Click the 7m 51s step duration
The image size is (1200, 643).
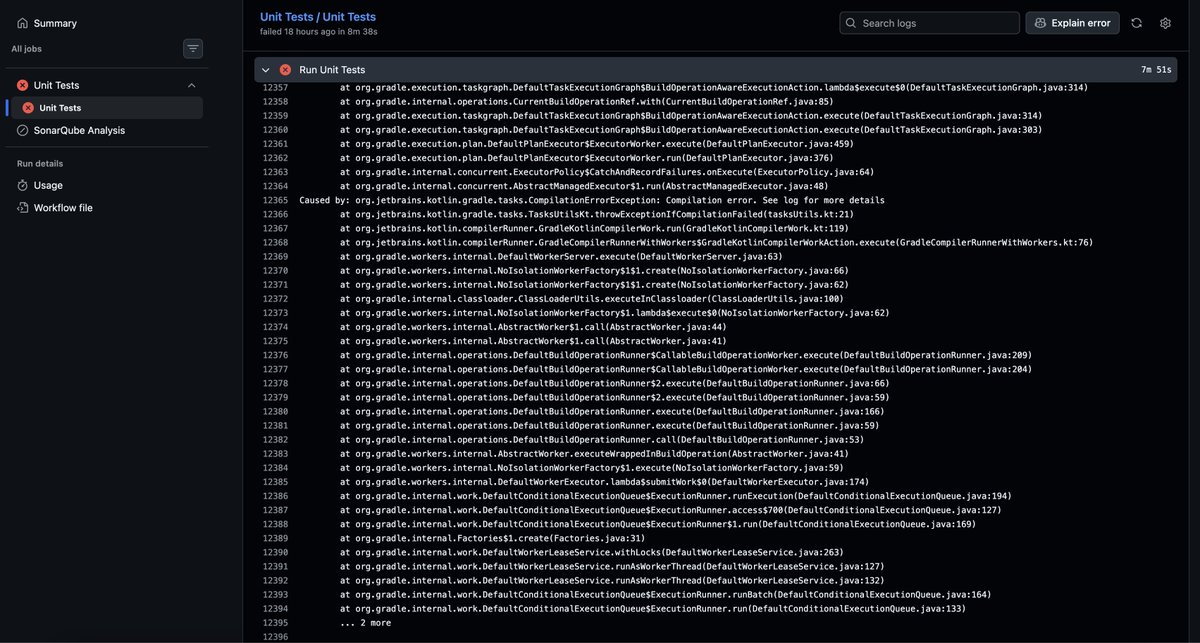click(1156, 70)
